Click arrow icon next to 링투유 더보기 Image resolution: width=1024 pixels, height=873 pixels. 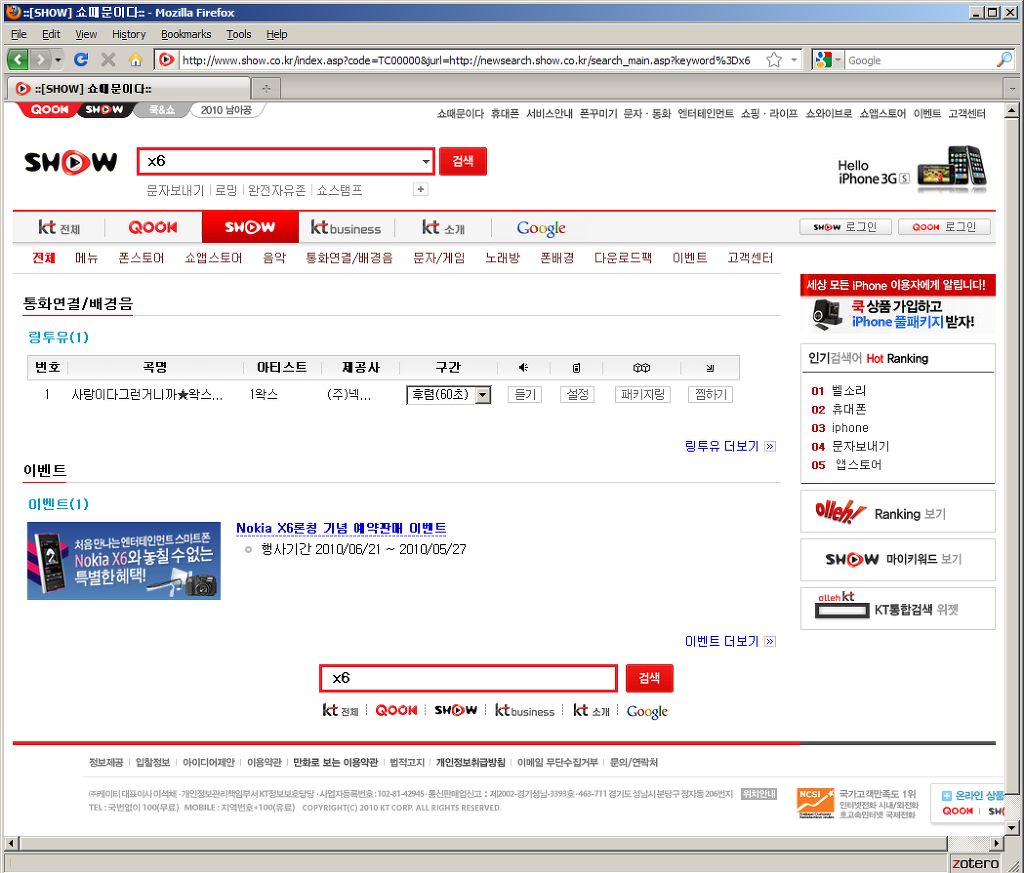[770, 447]
